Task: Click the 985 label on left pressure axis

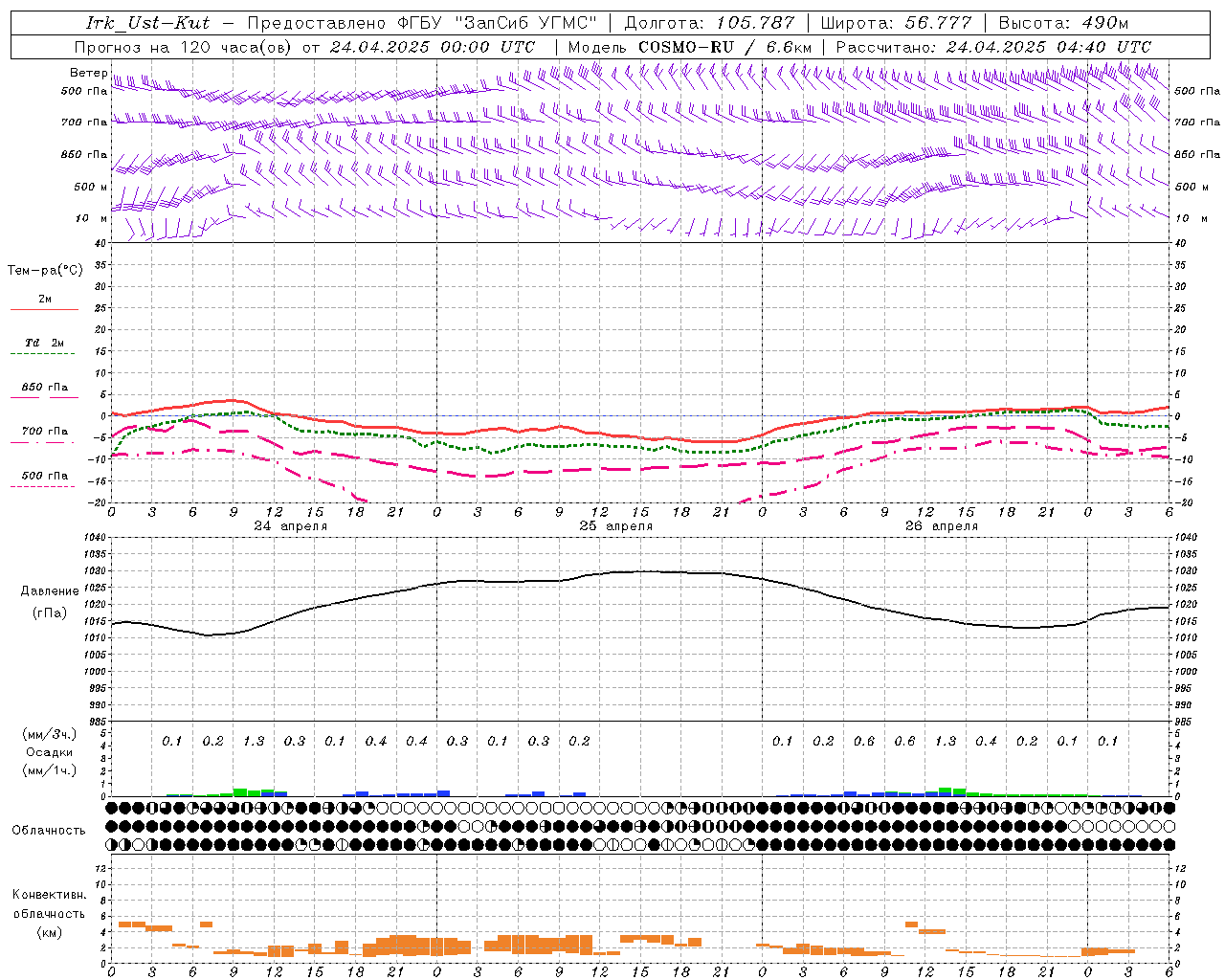Action: 97,722
